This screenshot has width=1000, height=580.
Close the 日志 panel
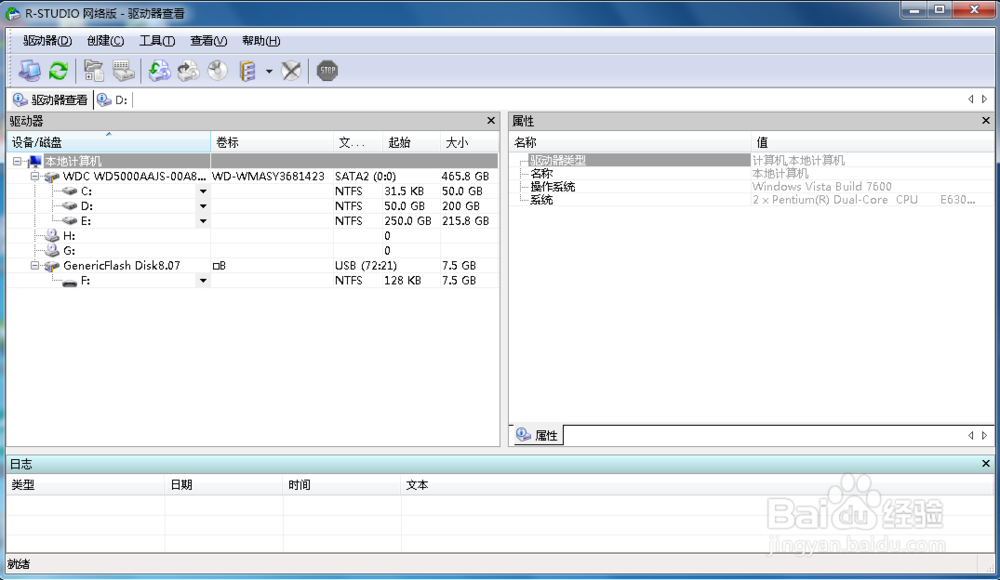pos(985,463)
